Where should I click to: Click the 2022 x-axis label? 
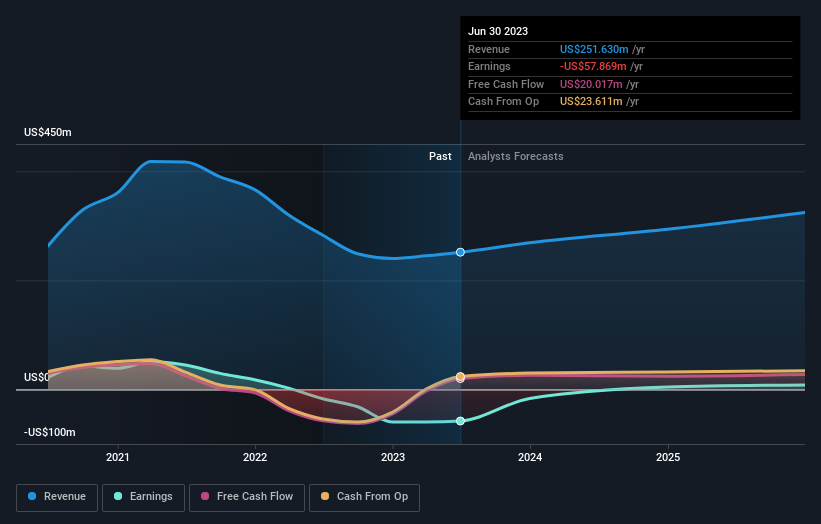tap(255, 457)
